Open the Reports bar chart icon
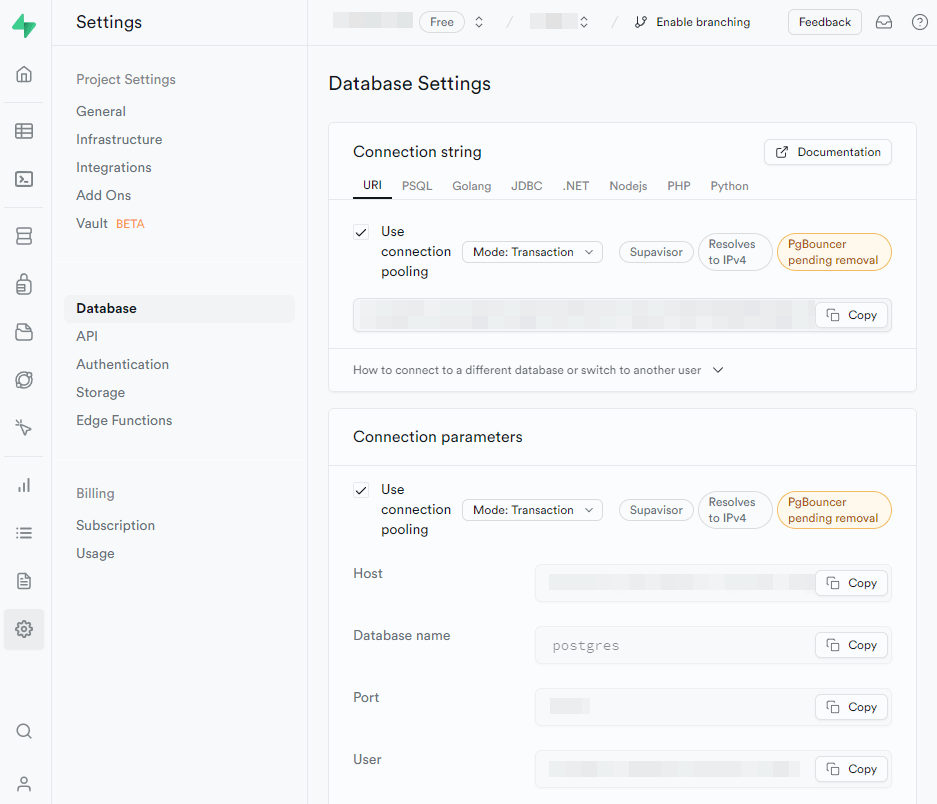 pos(24,485)
